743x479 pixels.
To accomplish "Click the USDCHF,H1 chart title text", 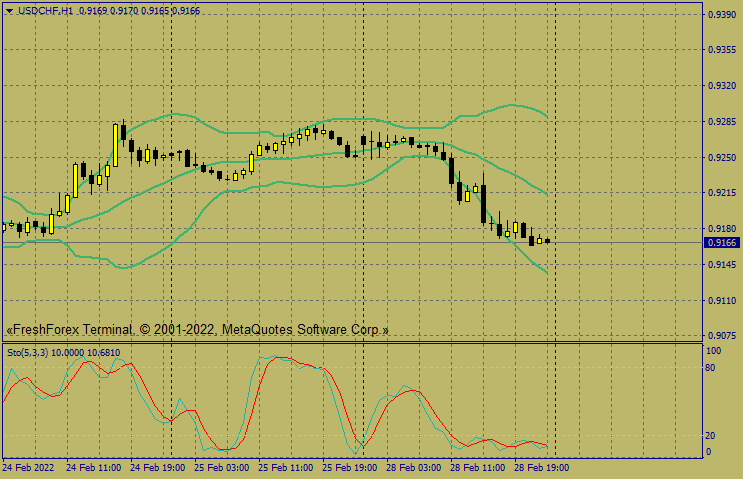I will [45, 11].
